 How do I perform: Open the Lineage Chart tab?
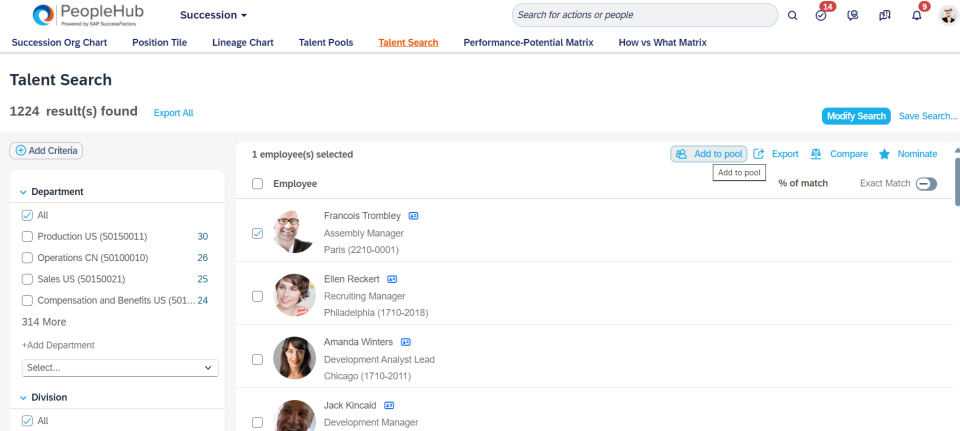(243, 43)
